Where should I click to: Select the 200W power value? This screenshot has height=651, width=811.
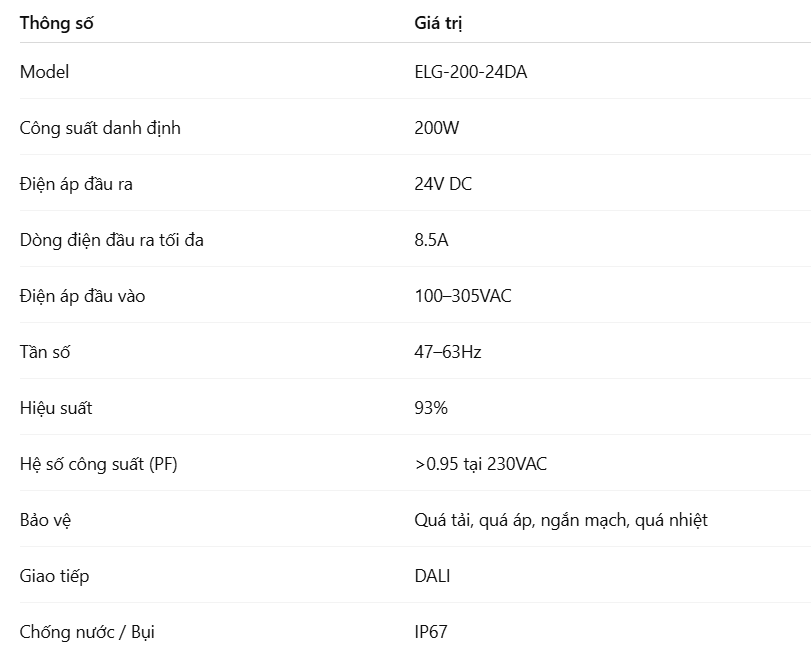tap(437, 128)
